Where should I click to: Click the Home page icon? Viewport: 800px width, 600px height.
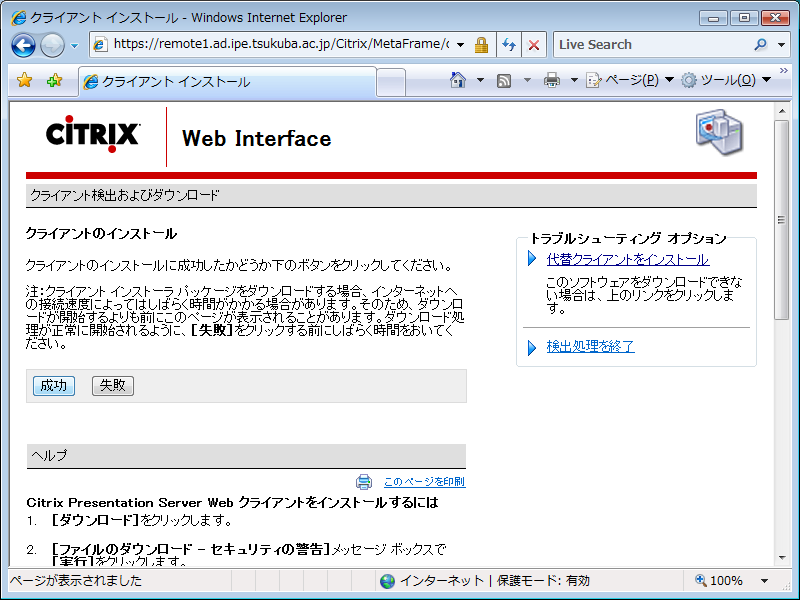(x=458, y=80)
